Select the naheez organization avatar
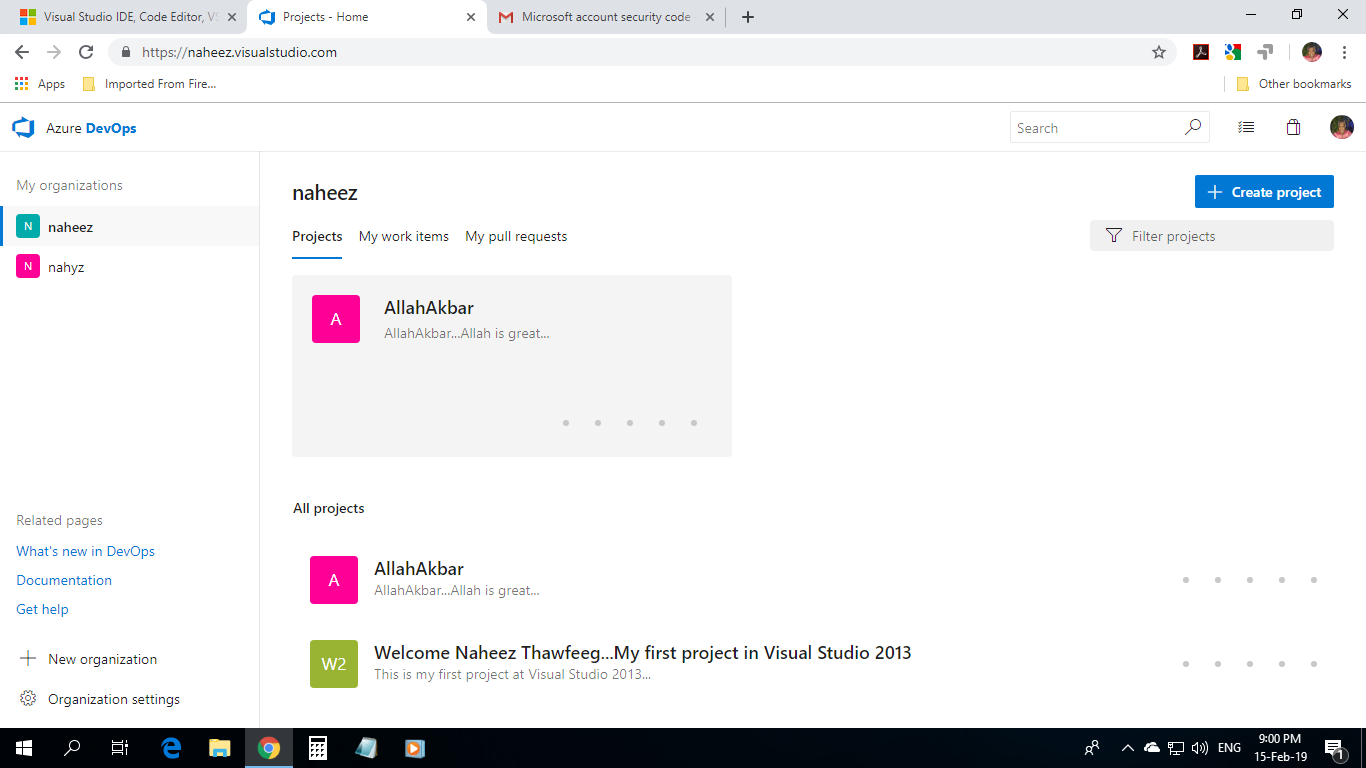1366x768 pixels. (x=28, y=227)
